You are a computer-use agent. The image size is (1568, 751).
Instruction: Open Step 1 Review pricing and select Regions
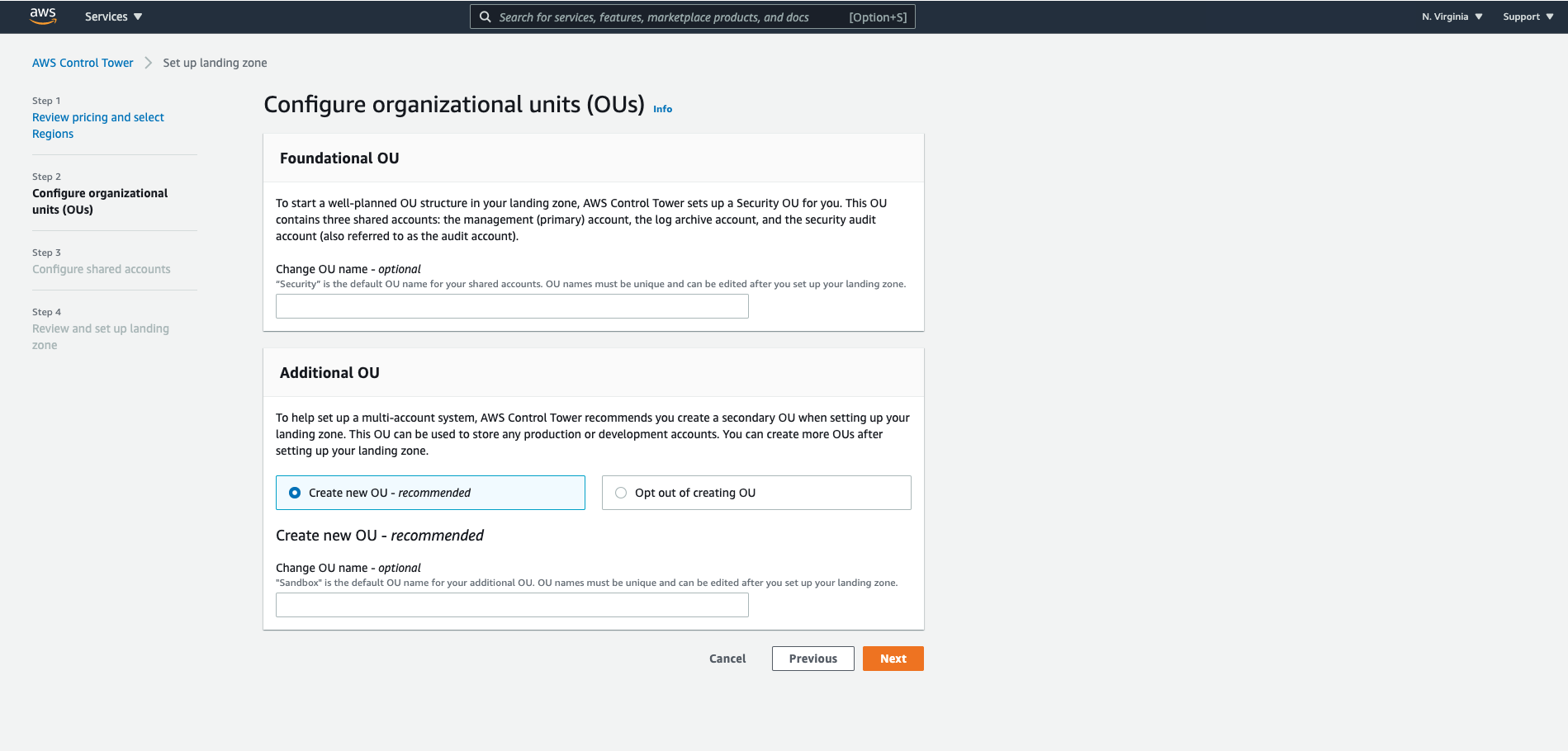[98, 125]
